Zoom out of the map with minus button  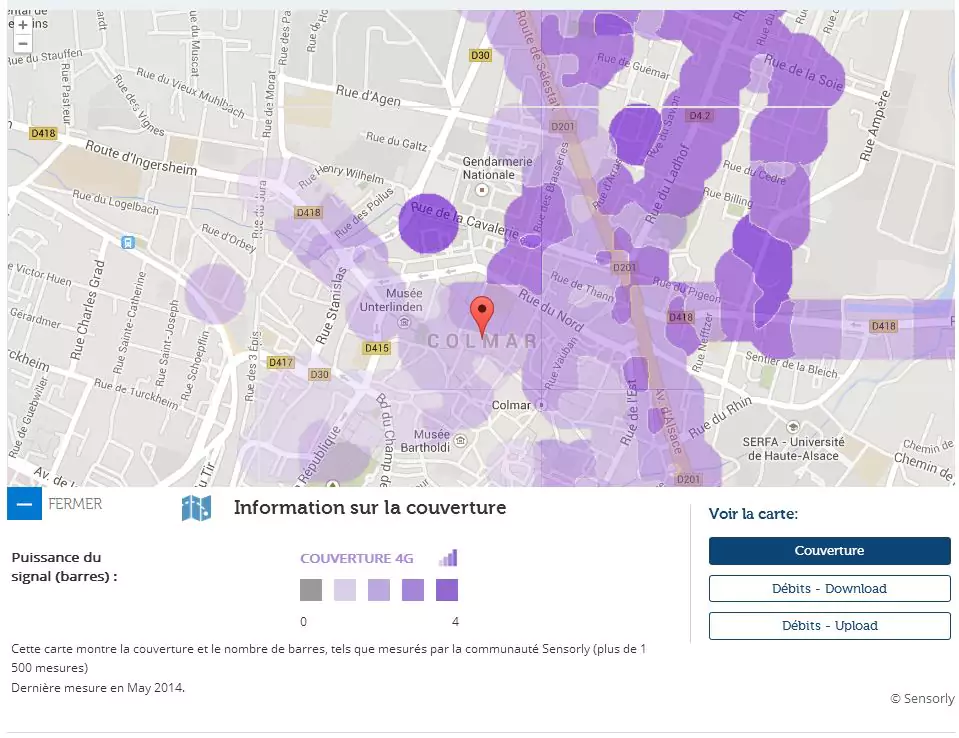tap(23, 43)
